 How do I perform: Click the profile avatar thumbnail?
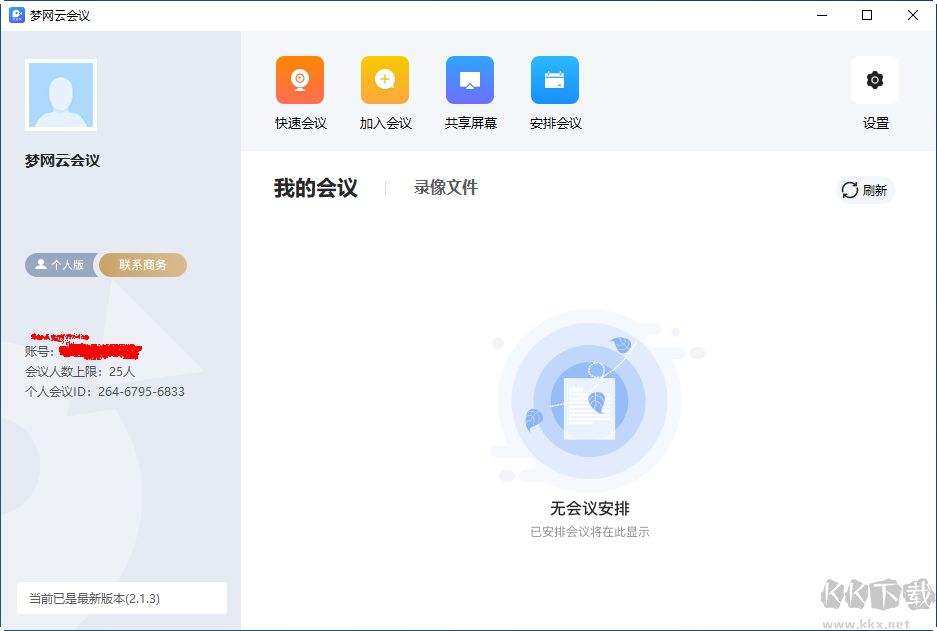(60, 95)
